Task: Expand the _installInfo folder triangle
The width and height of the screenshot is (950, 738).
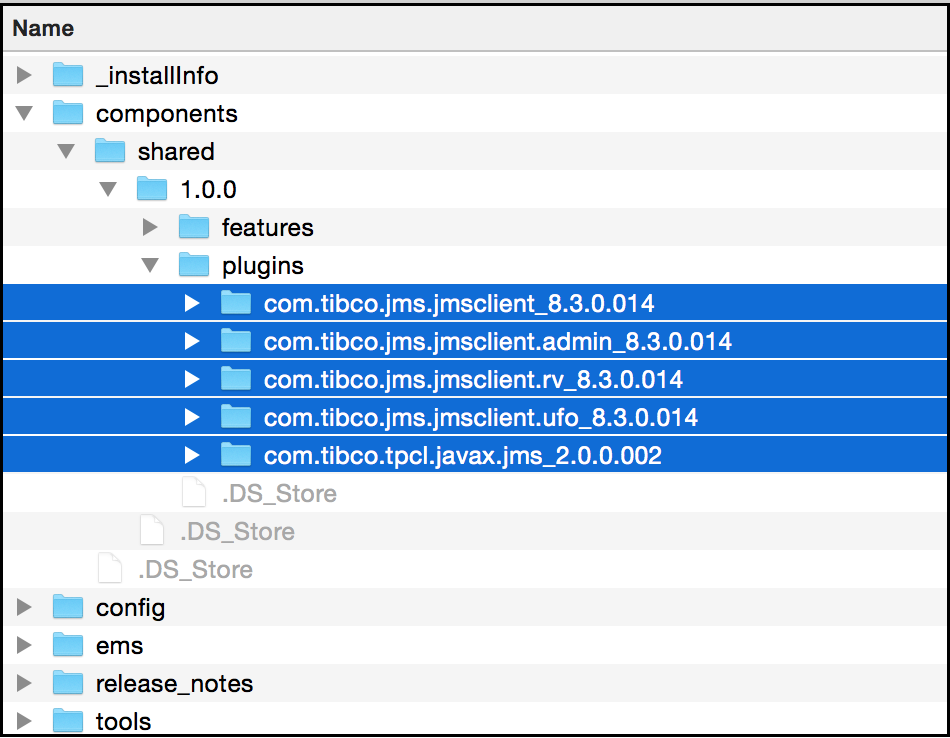Action: coord(25,75)
